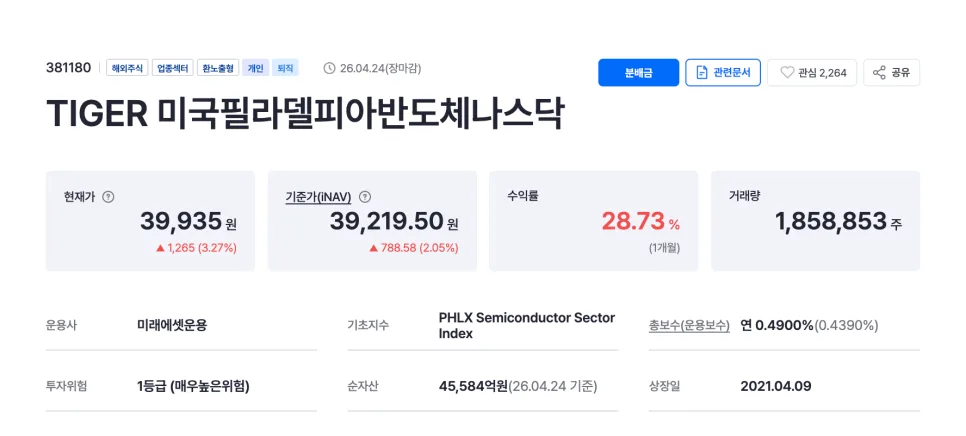Click the underlined 총보수(운용보수) label
966x436 pixels.
(689, 326)
